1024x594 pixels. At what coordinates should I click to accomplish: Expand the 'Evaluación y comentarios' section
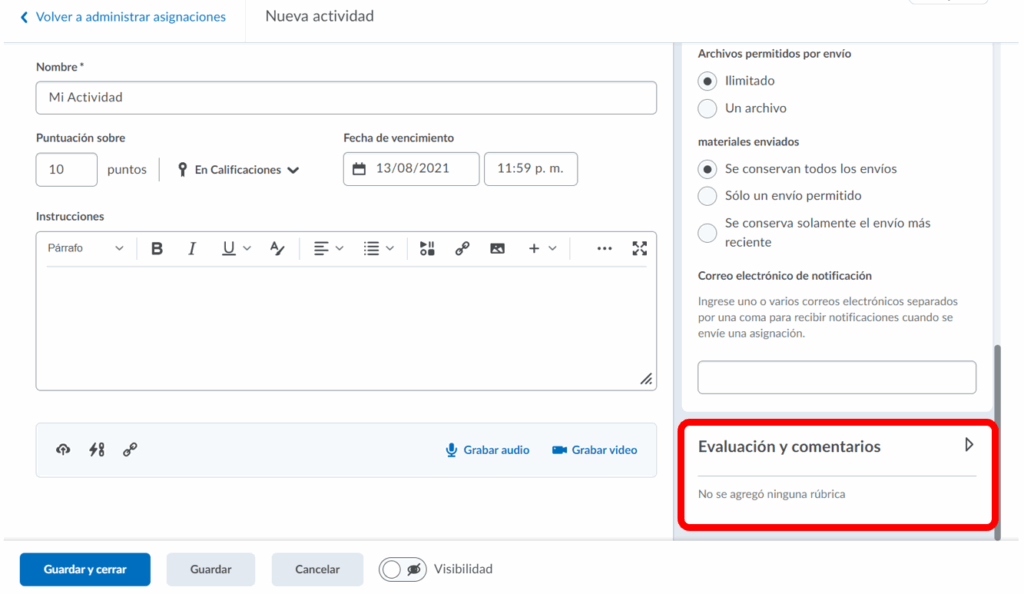point(968,445)
